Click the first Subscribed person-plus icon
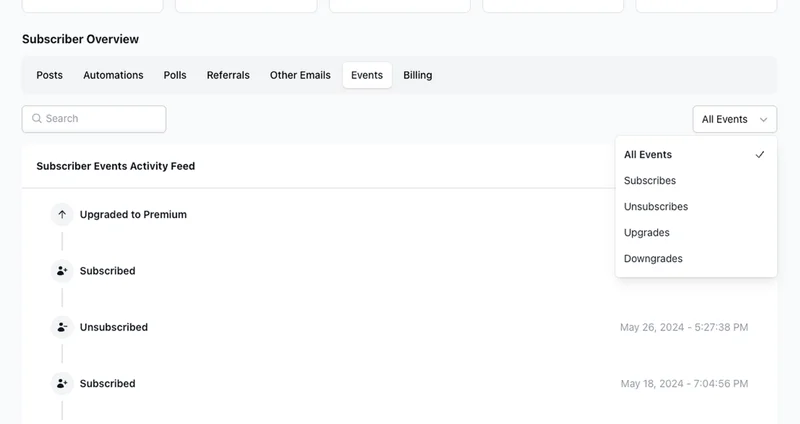This screenshot has width=800, height=424. click(x=62, y=271)
